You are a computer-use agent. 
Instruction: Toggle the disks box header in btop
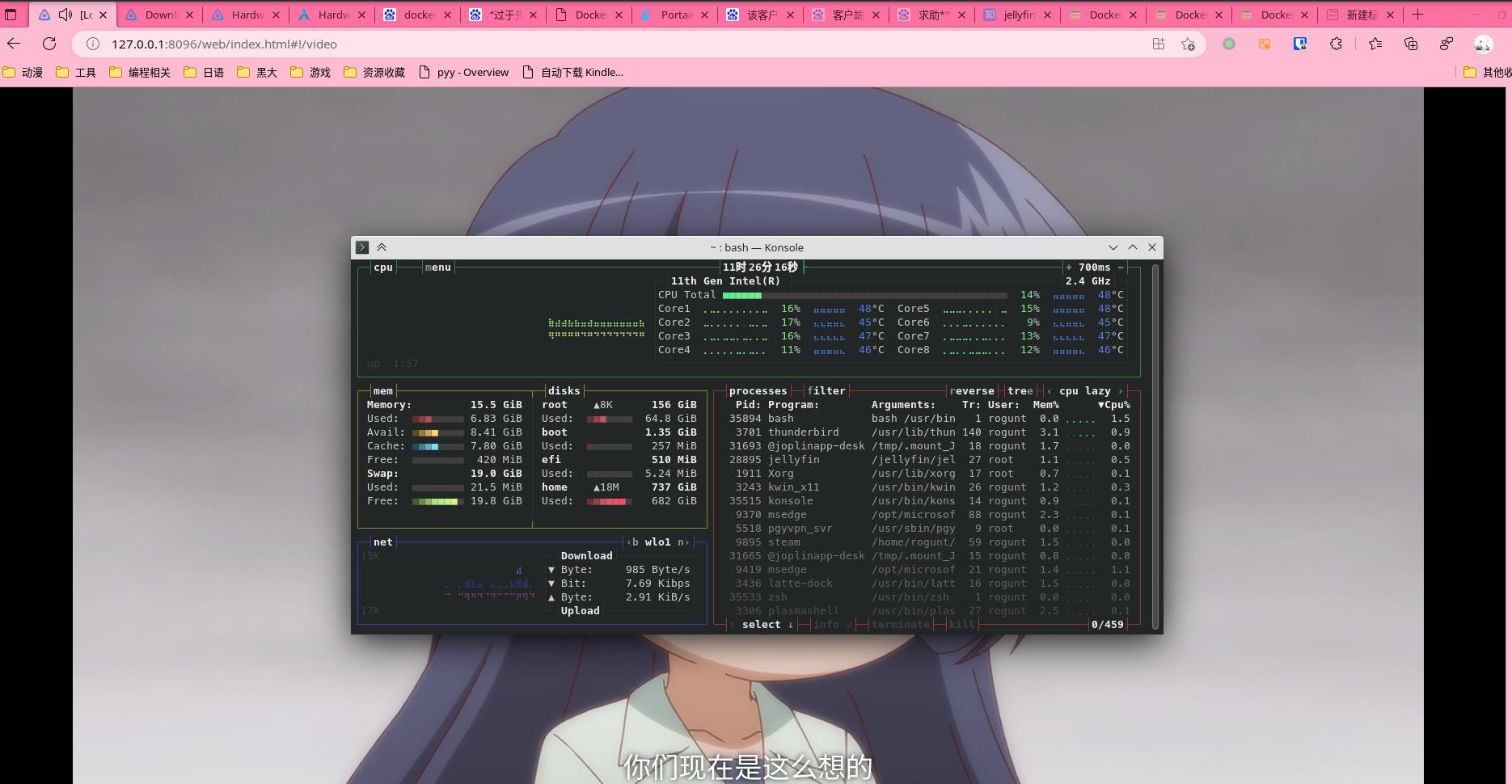click(564, 391)
